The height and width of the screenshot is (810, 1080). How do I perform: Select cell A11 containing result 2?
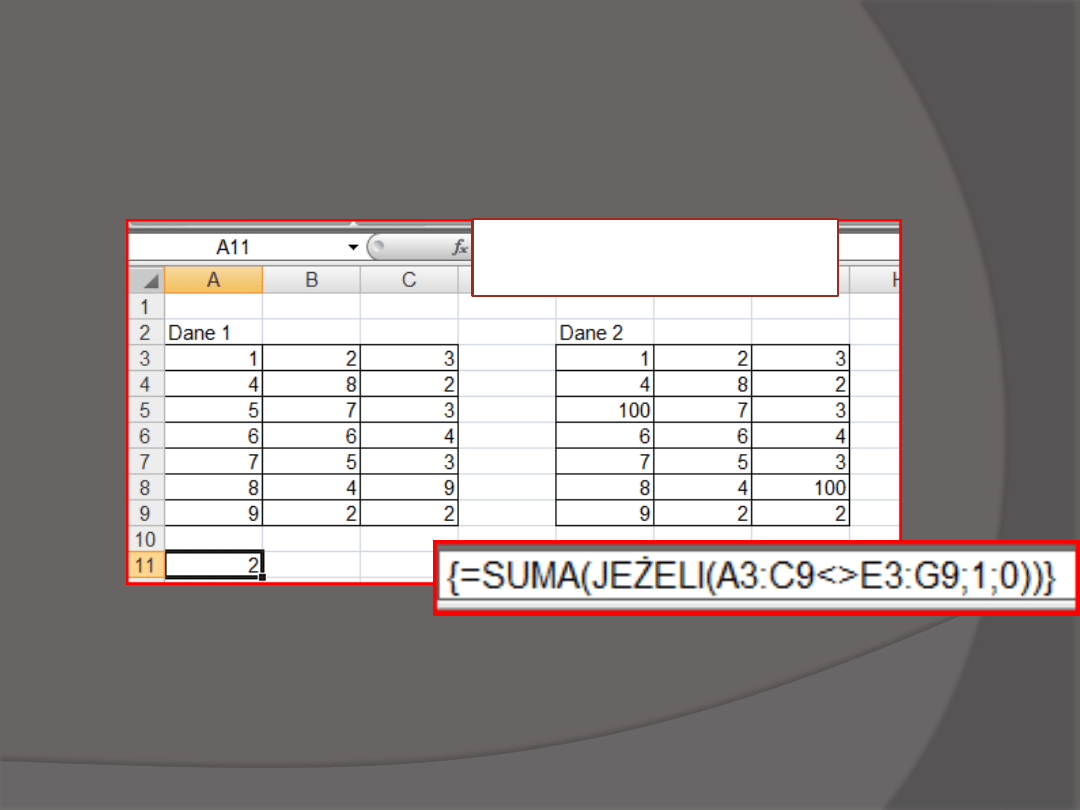pyautogui.click(x=214, y=566)
